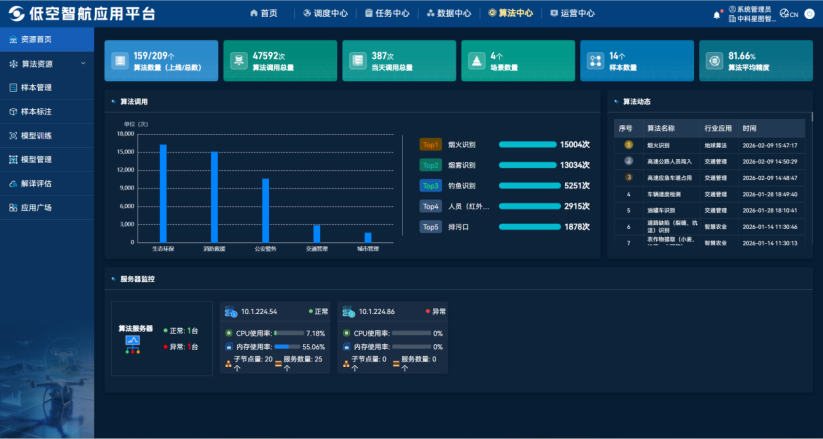Image resolution: width=823 pixels, height=439 pixels.
Task: Click the 算法服务器 cluster icon
Action: (132, 342)
